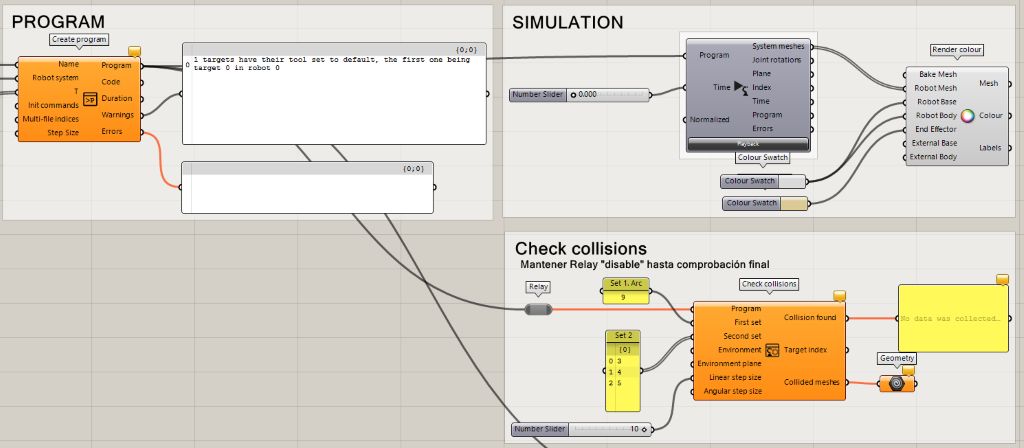Select the Set 2 list panel
The height and width of the screenshot is (448, 1024).
tap(623, 371)
